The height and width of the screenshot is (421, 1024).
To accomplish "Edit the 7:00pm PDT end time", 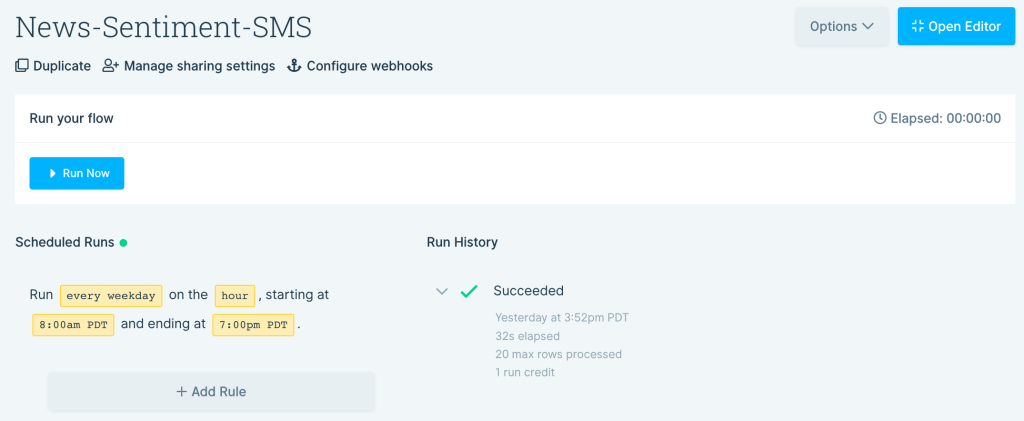I will pyautogui.click(x=253, y=325).
